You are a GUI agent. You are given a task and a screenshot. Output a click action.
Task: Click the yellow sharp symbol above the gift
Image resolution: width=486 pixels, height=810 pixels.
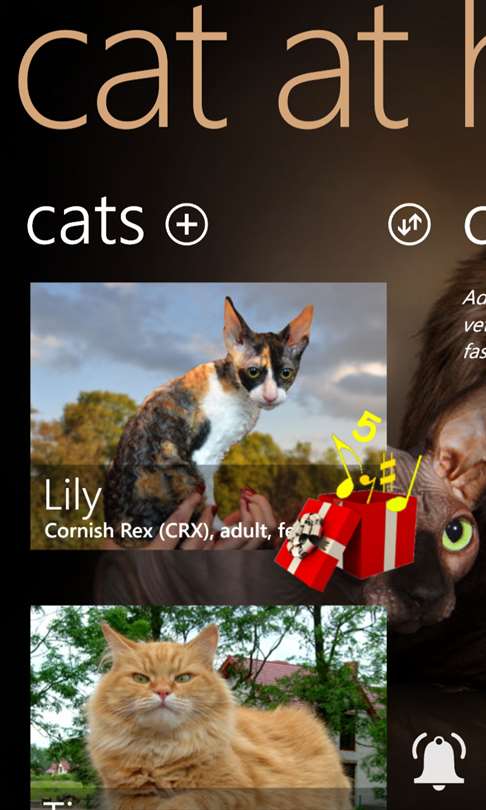pos(388,471)
